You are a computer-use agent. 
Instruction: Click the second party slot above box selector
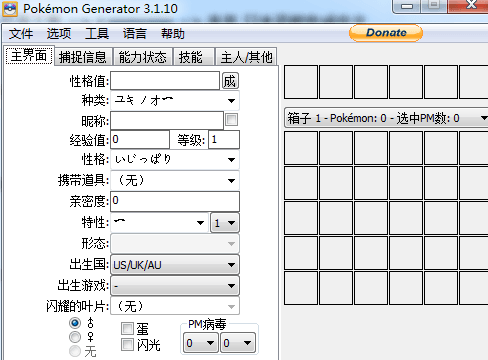[336, 82]
